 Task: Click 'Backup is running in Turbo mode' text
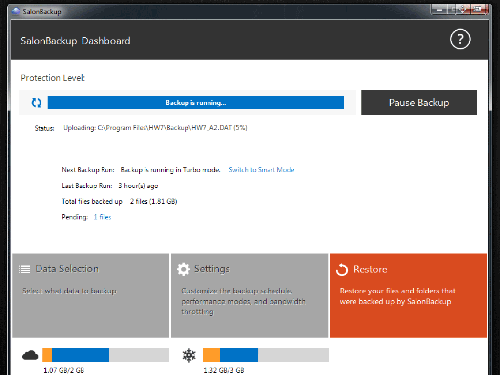(170, 170)
